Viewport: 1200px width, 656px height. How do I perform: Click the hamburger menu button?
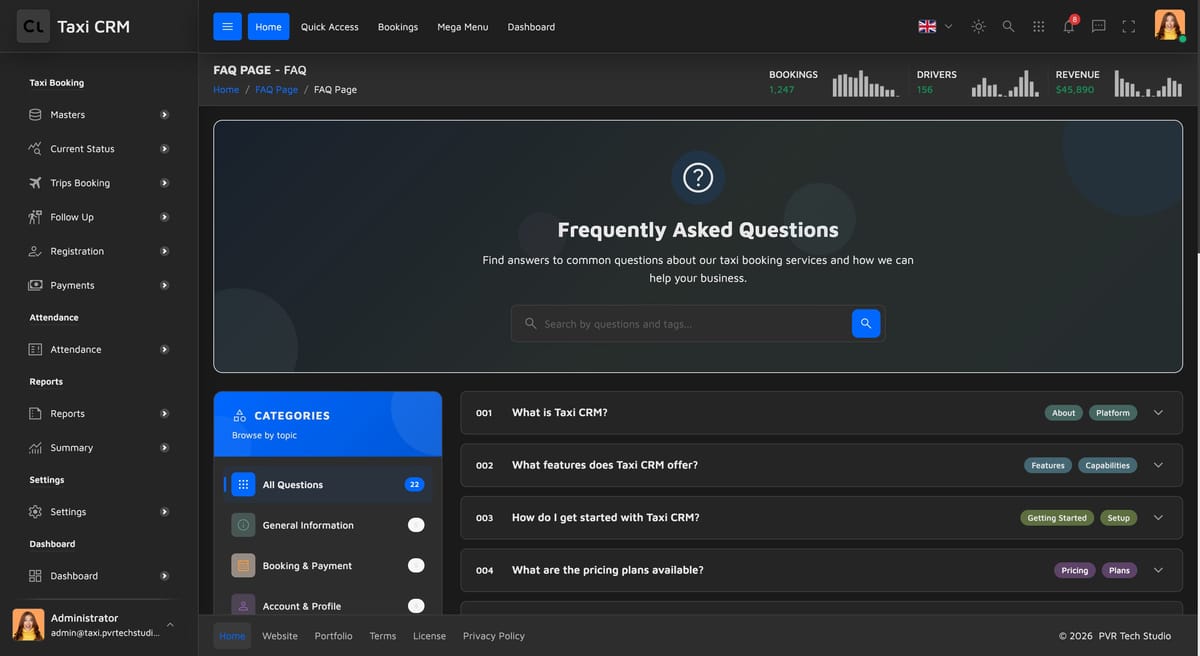pyautogui.click(x=227, y=27)
